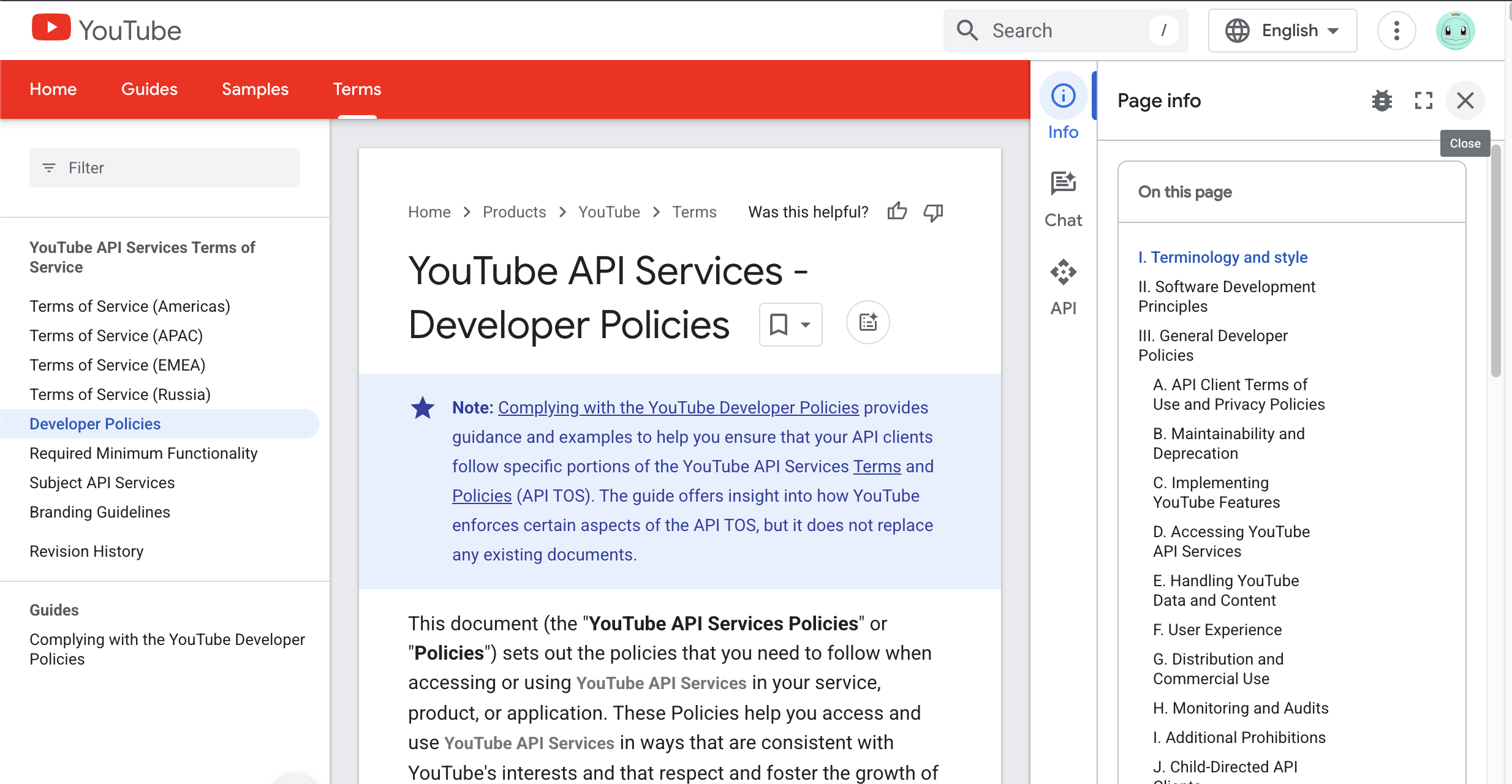1512x784 pixels.
Task: Click the sidebar heading YouTube API Services Terms of Service
Action: tap(142, 257)
